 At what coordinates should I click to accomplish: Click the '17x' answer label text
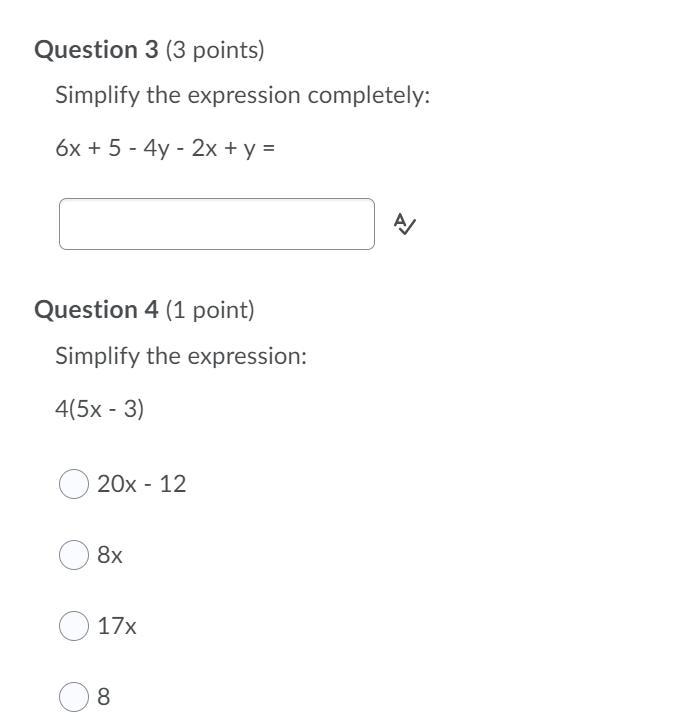tap(117, 626)
